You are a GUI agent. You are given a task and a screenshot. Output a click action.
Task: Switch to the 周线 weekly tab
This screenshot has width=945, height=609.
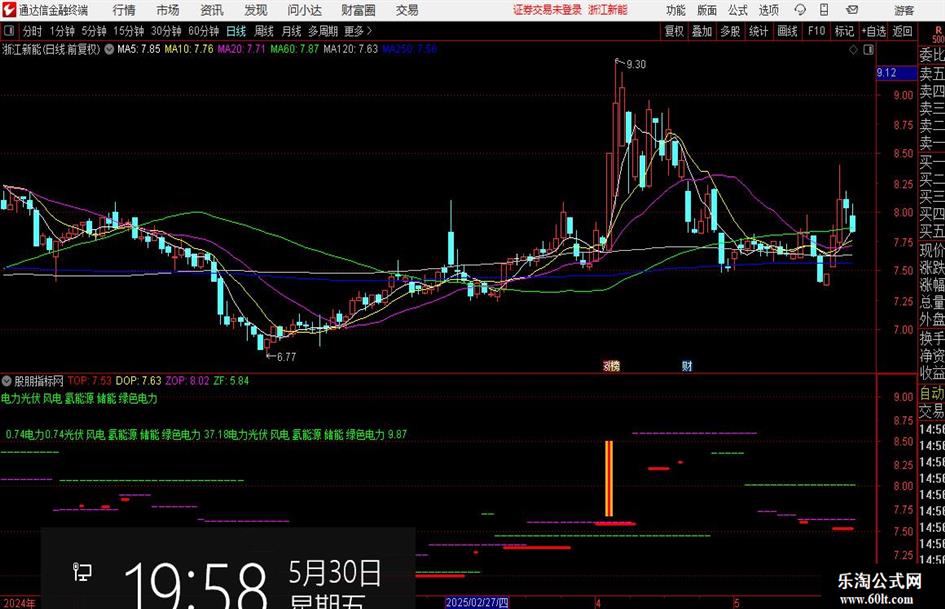(264, 31)
